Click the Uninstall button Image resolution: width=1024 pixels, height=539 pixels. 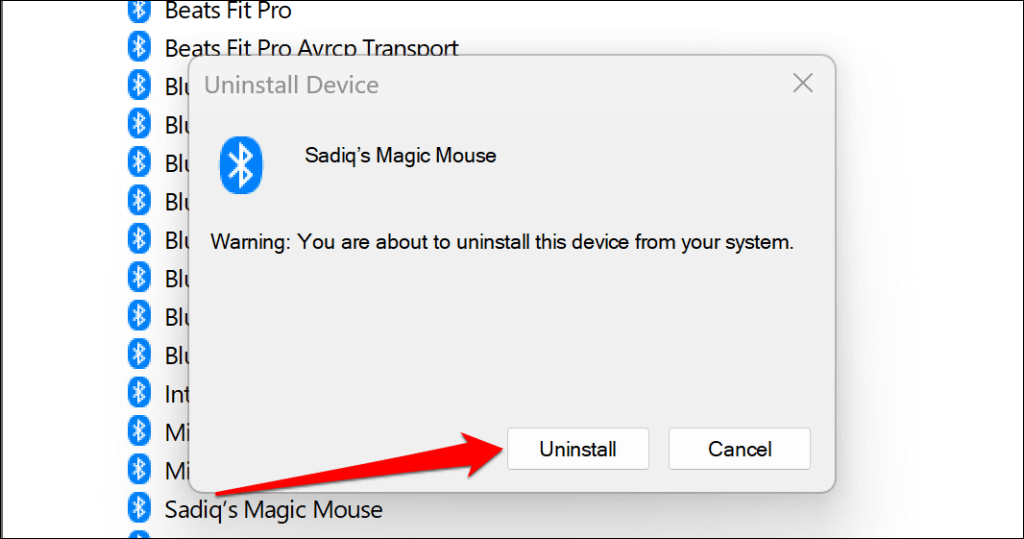coord(578,449)
